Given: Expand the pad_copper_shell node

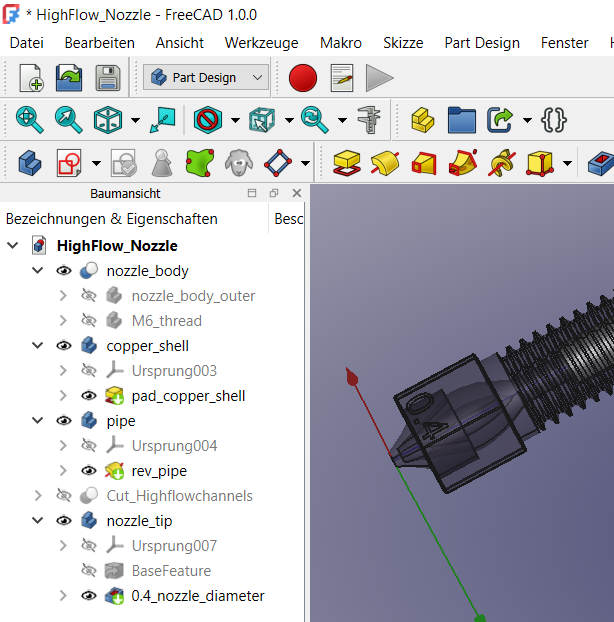Looking at the screenshot, I should (x=63, y=395).
